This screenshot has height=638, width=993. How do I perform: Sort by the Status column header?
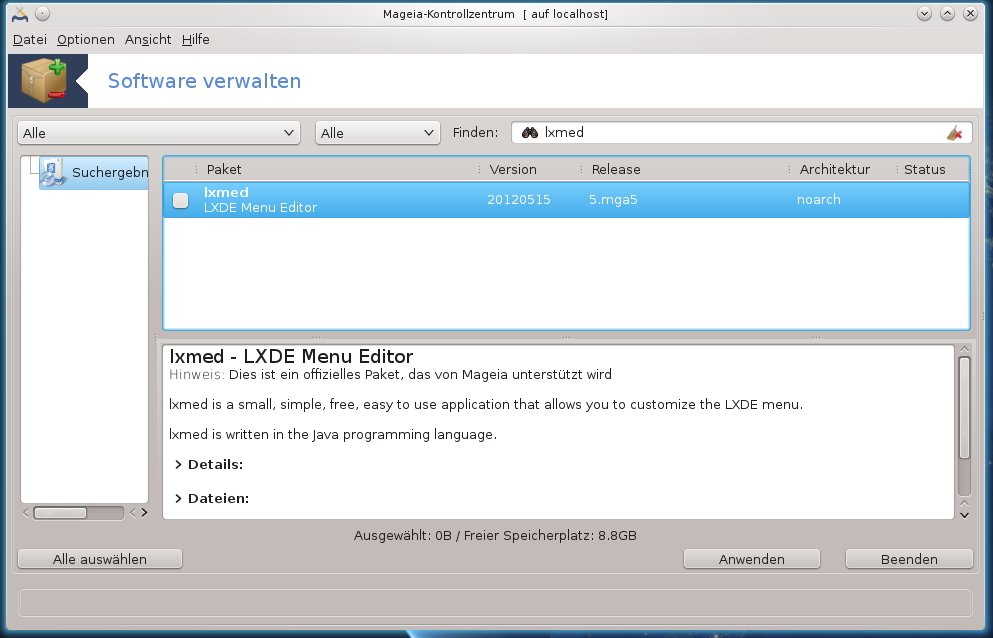pyautogui.click(x=932, y=169)
